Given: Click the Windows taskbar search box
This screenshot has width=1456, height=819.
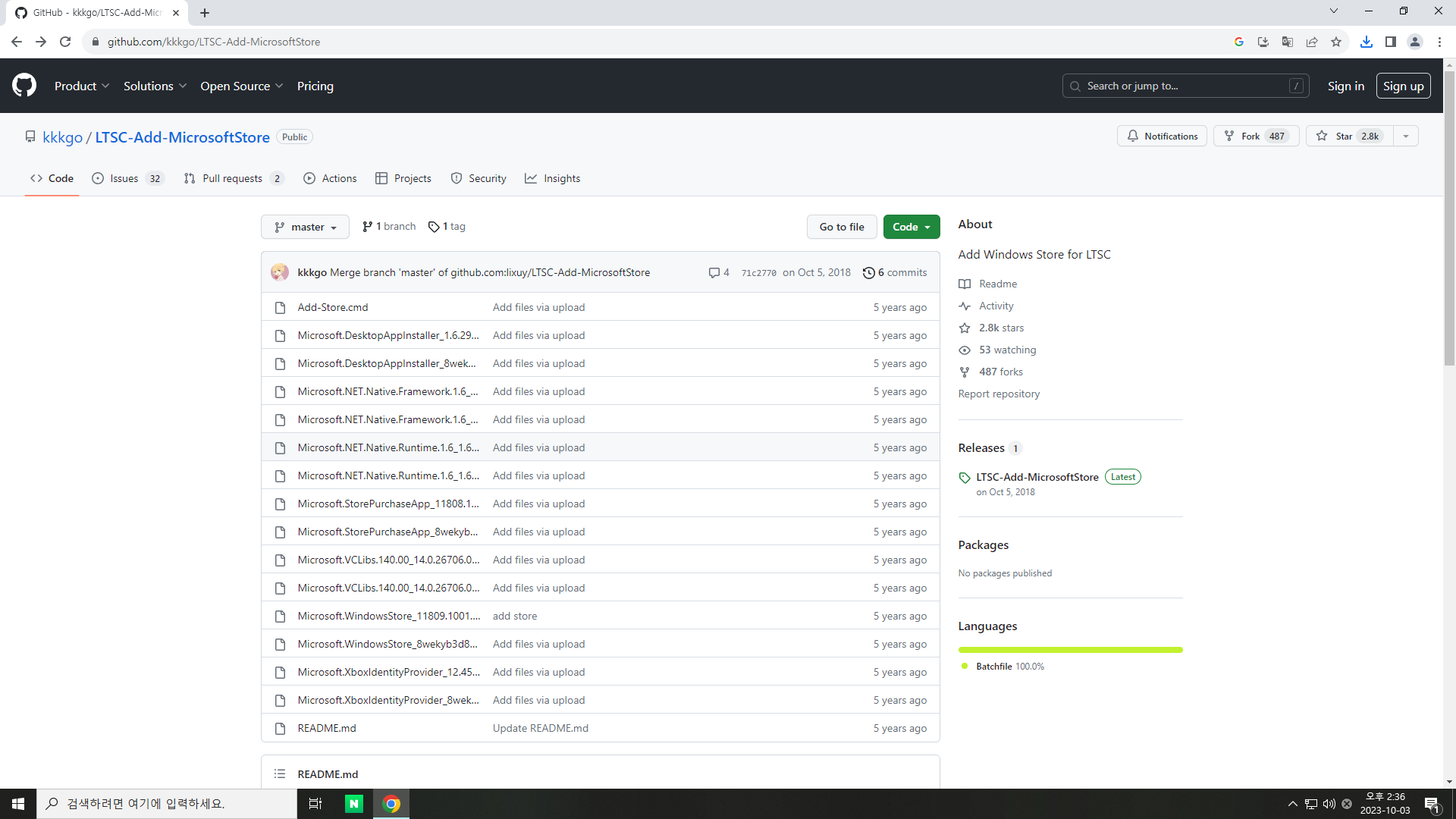Looking at the screenshot, I should 167,803.
